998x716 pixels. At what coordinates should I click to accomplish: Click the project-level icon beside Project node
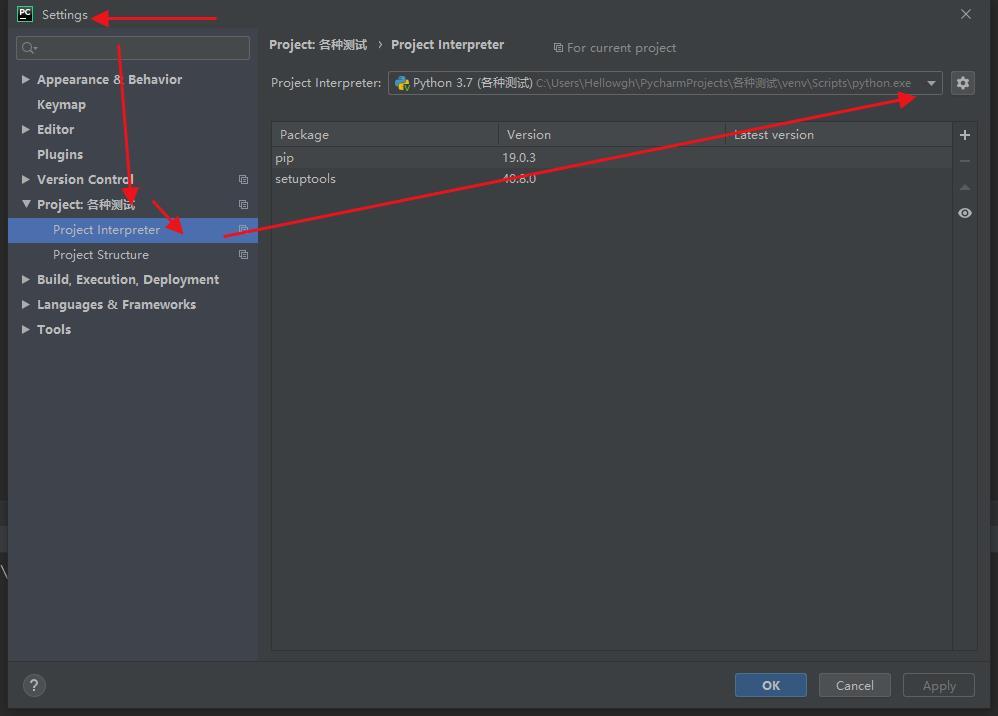[243, 204]
